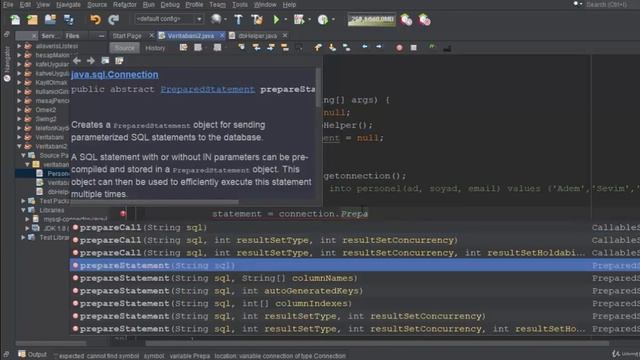
Task: Open the Debug Project dropdown arrow
Action: point(309,20)
